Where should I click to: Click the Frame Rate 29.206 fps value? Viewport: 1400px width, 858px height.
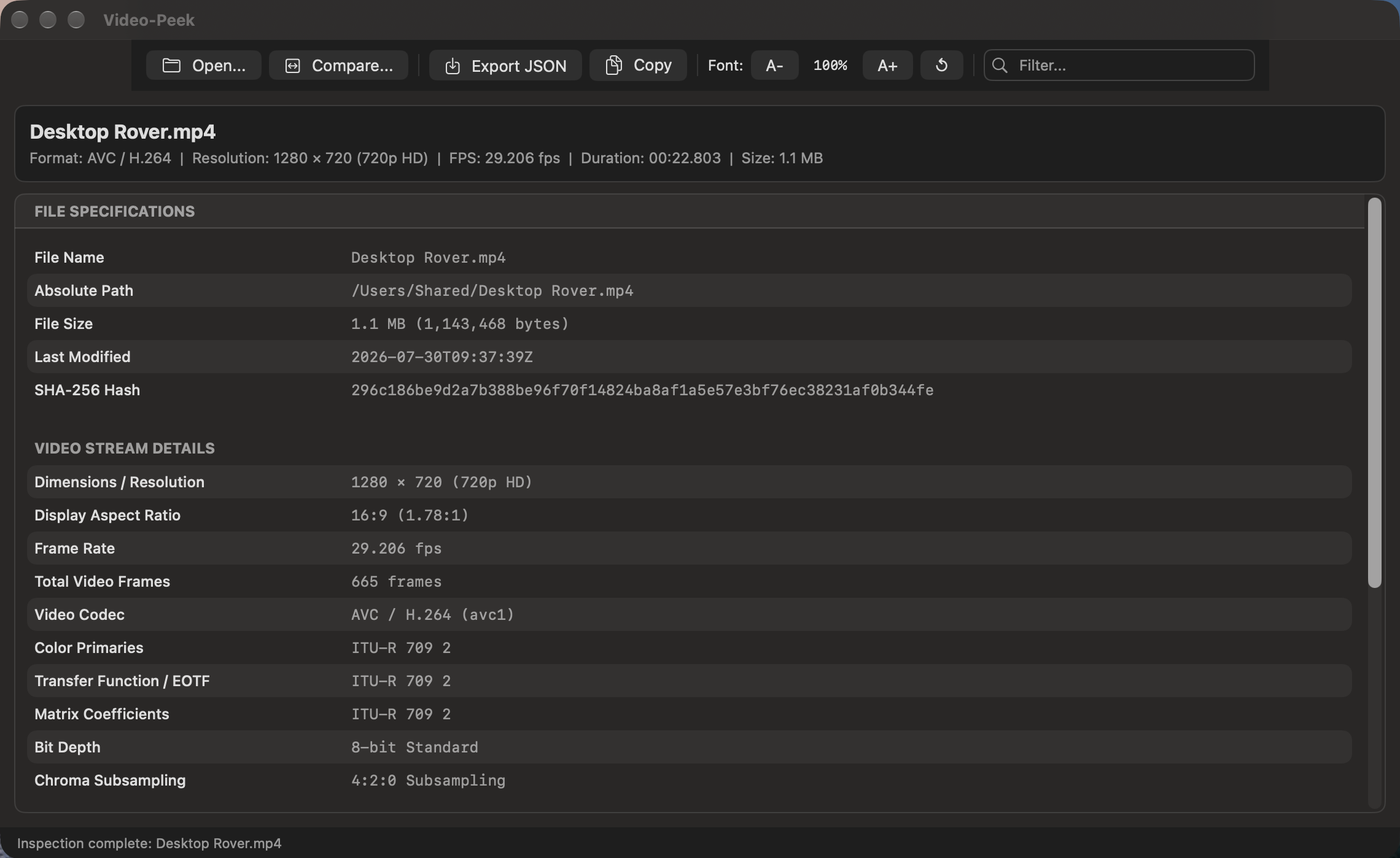click(x=396, y=549)
